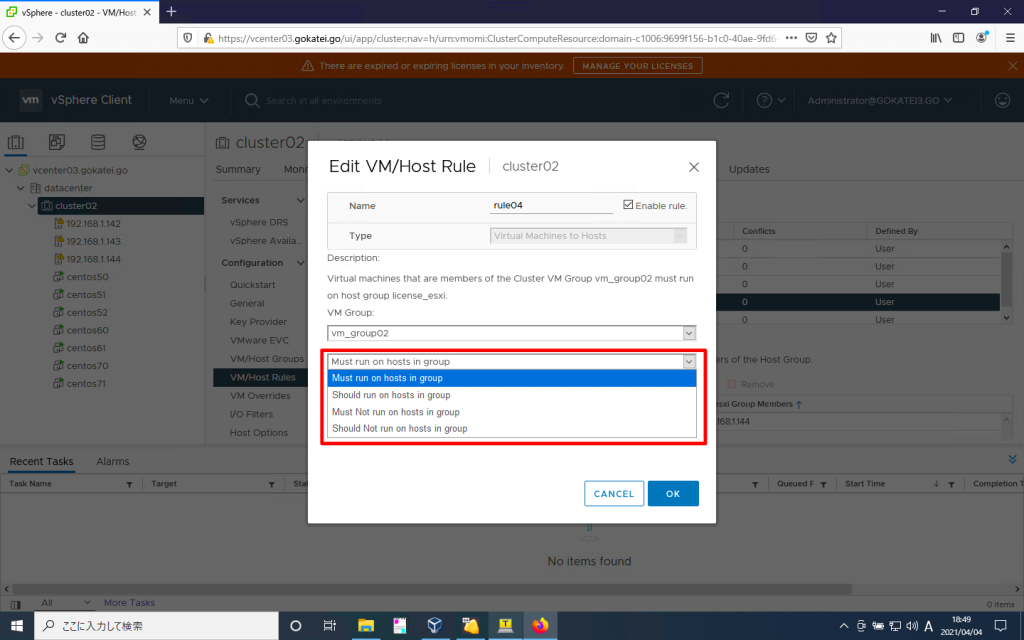Image resolution: width=1024 pixels, height=640 pixels.
Task: Confirm the rule edit with OK
Action: coord(672,493)
